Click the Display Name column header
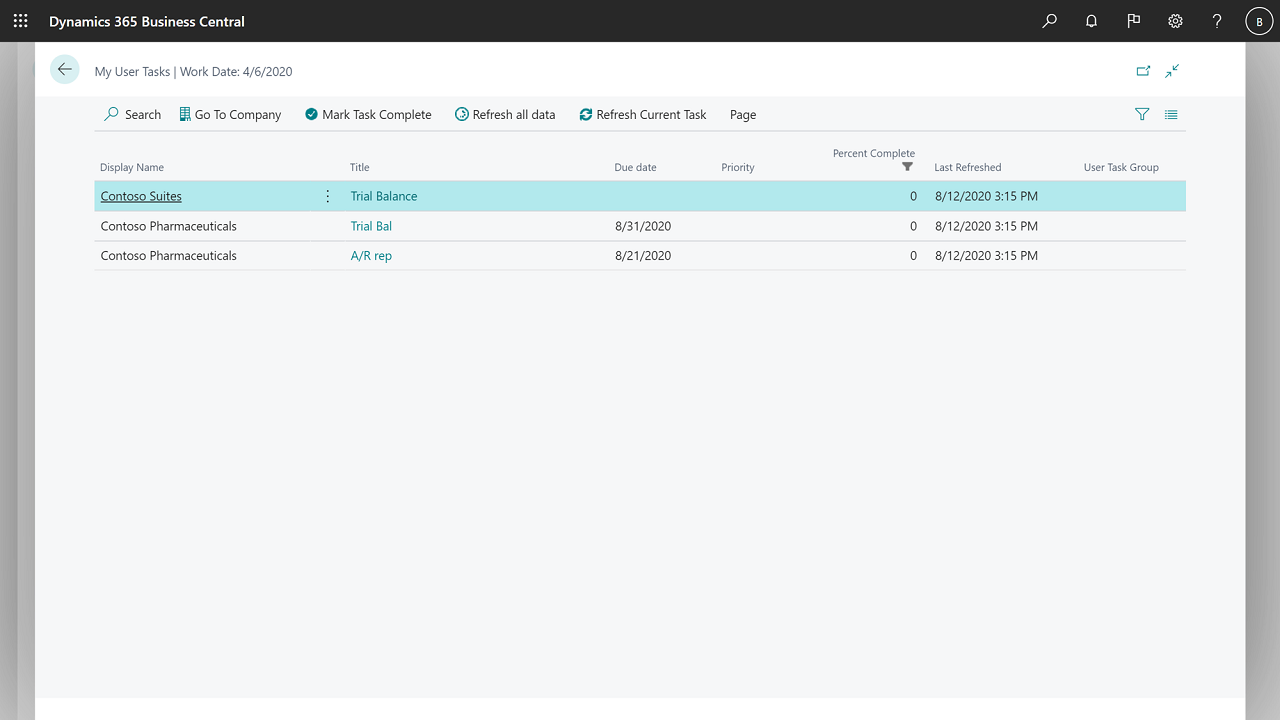1280x720 pixels. [x=132, y=167]
